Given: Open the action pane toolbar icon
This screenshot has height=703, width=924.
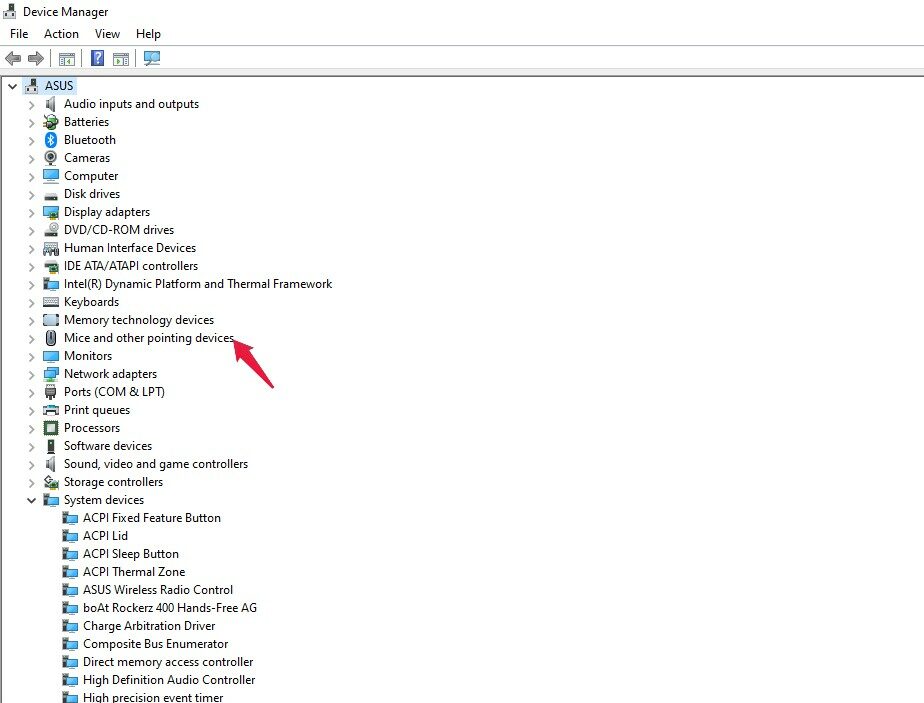Looking at the screenshot, I should pos(121,59).
